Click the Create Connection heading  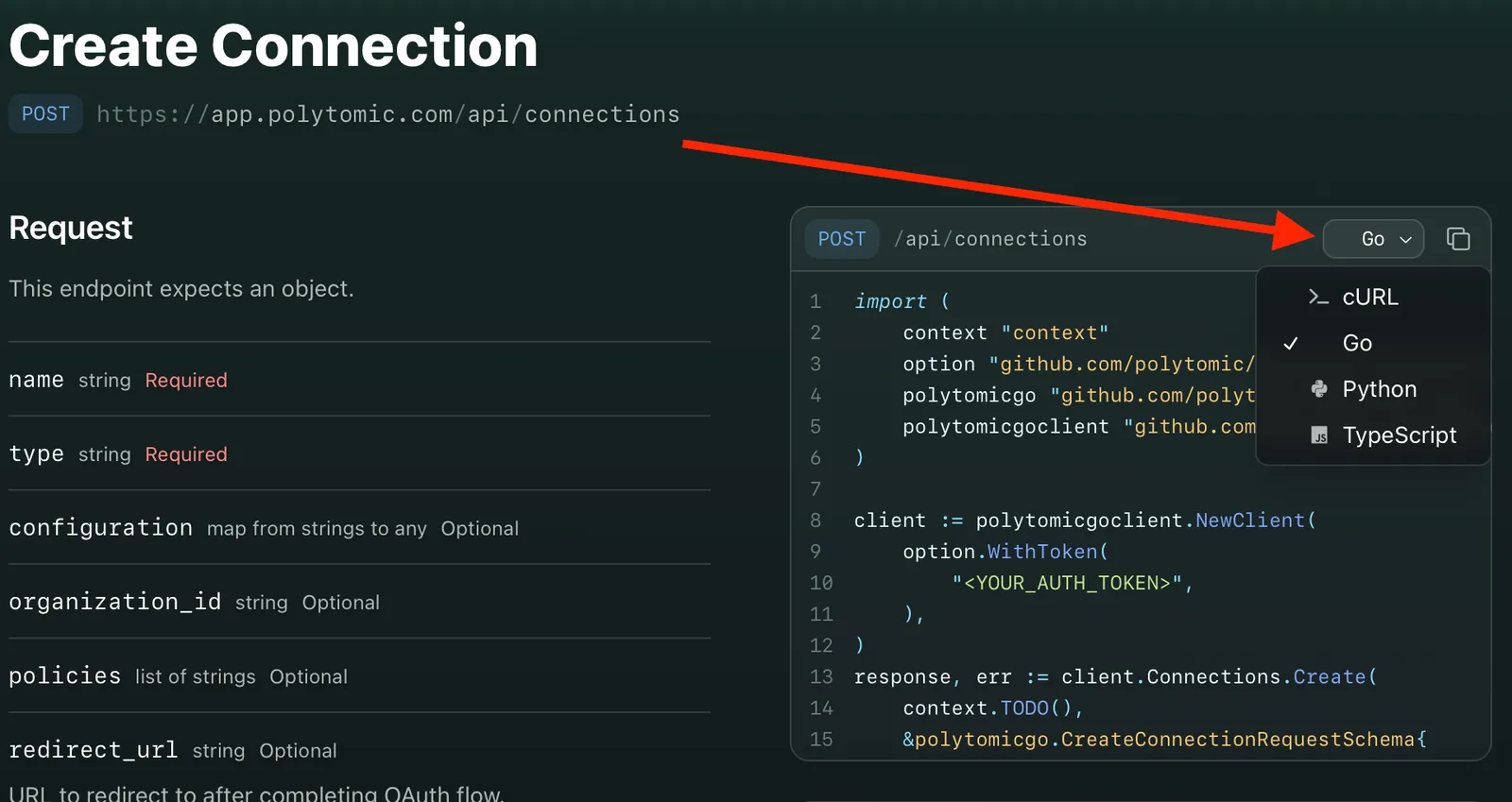pyautogui.click(x=273, y=45)
